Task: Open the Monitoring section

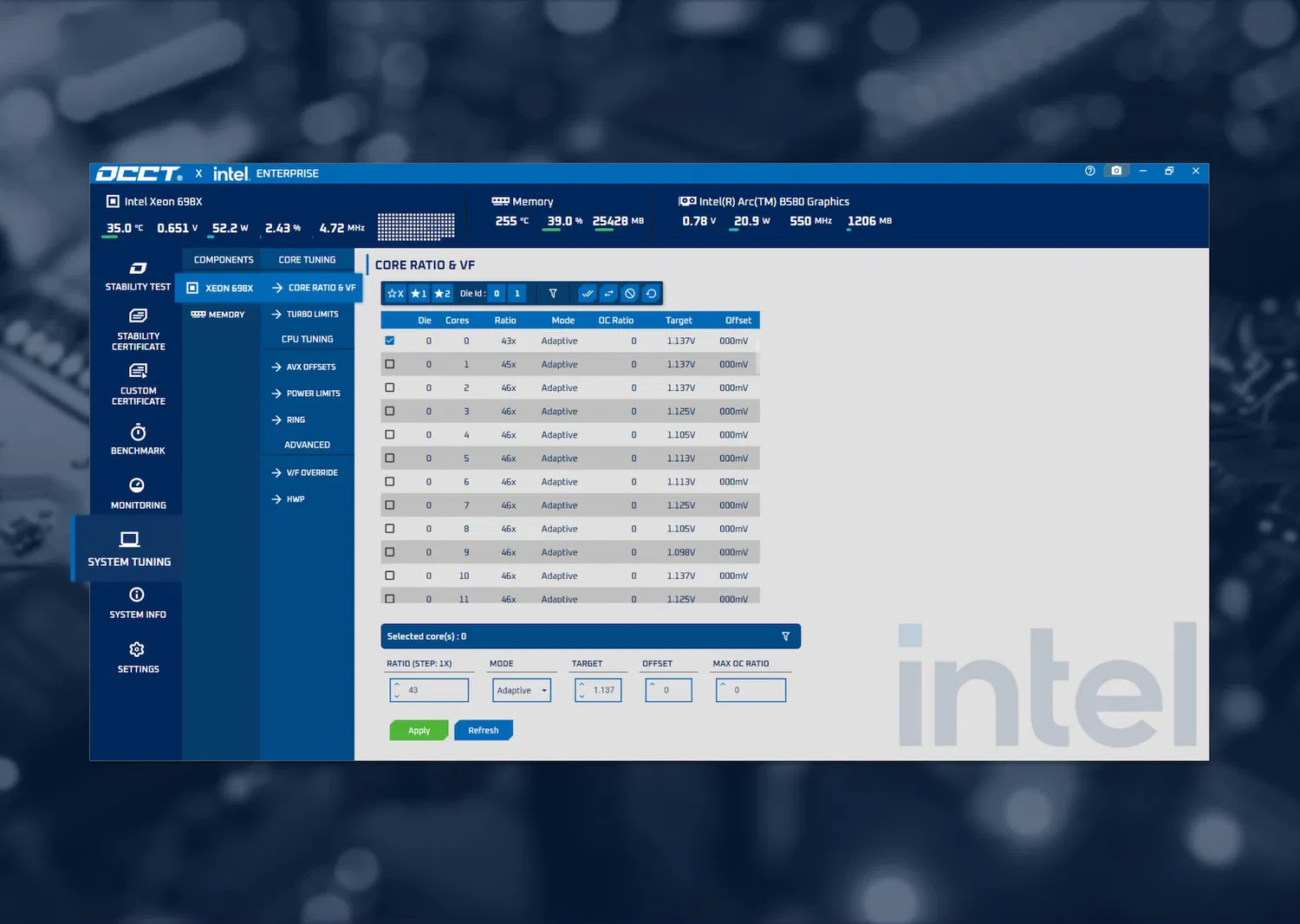Action: pyautogui.click(x=138, y=494)
